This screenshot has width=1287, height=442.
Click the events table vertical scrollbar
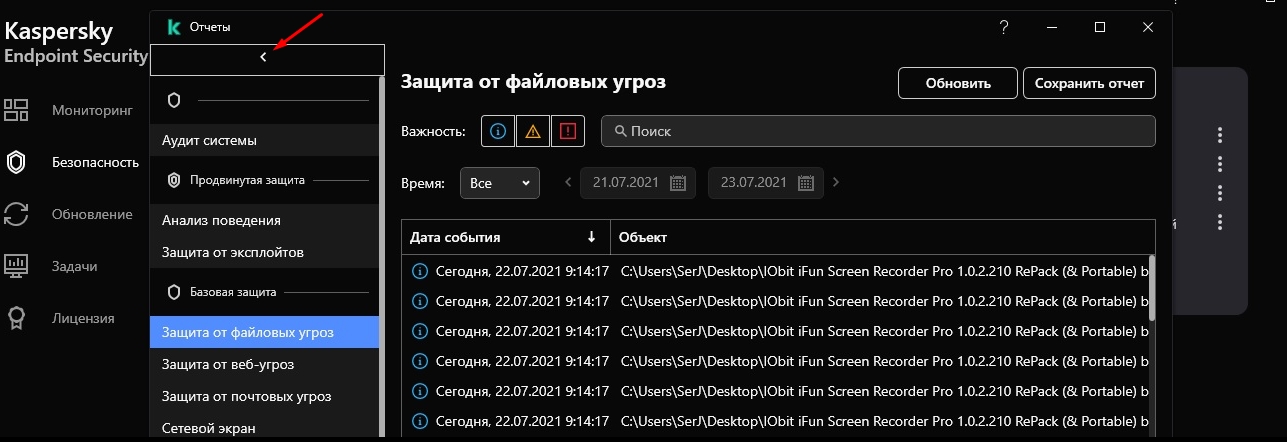tap(1152, 290)
